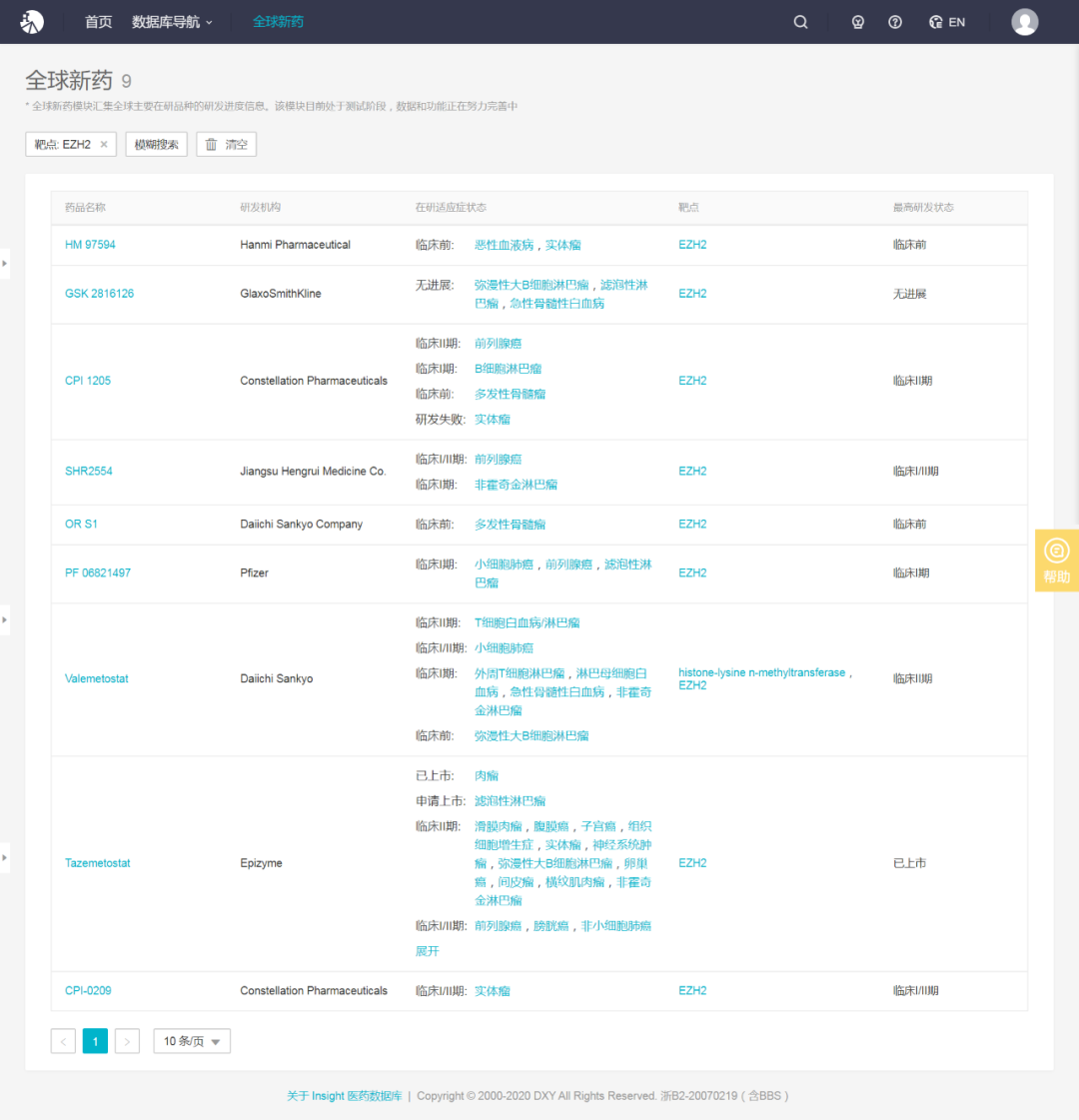This screenshot has width=1079, height=1120.
Task: Go to previous page arrow
Action: 64,1041
